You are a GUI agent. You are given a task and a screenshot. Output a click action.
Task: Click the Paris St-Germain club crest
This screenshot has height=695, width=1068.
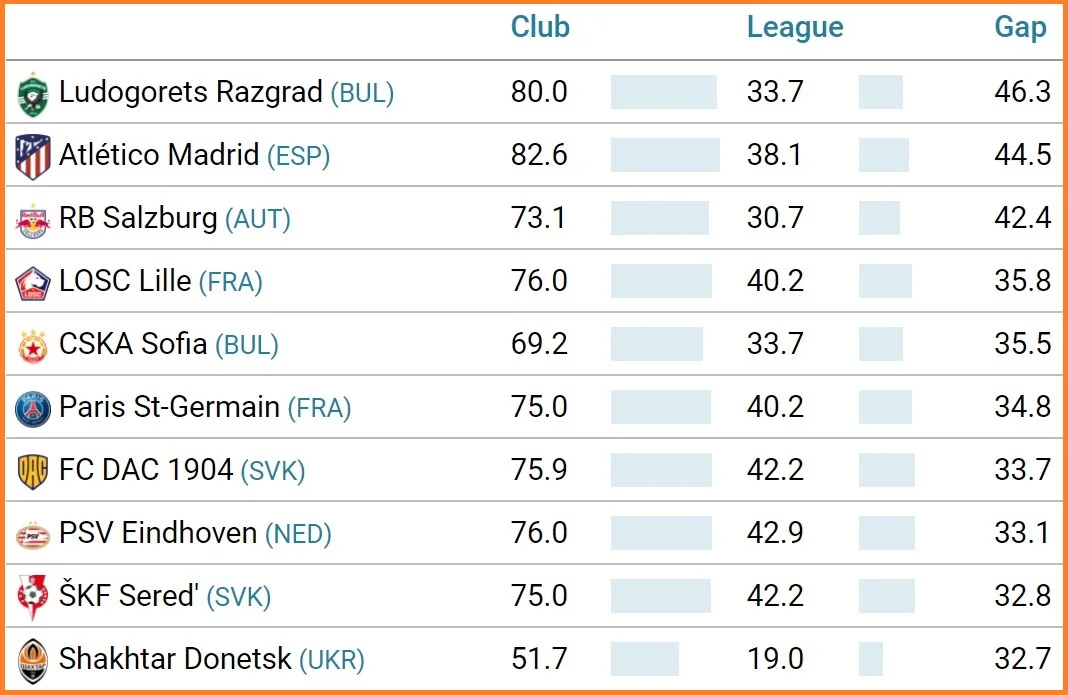tap(32, 409)
